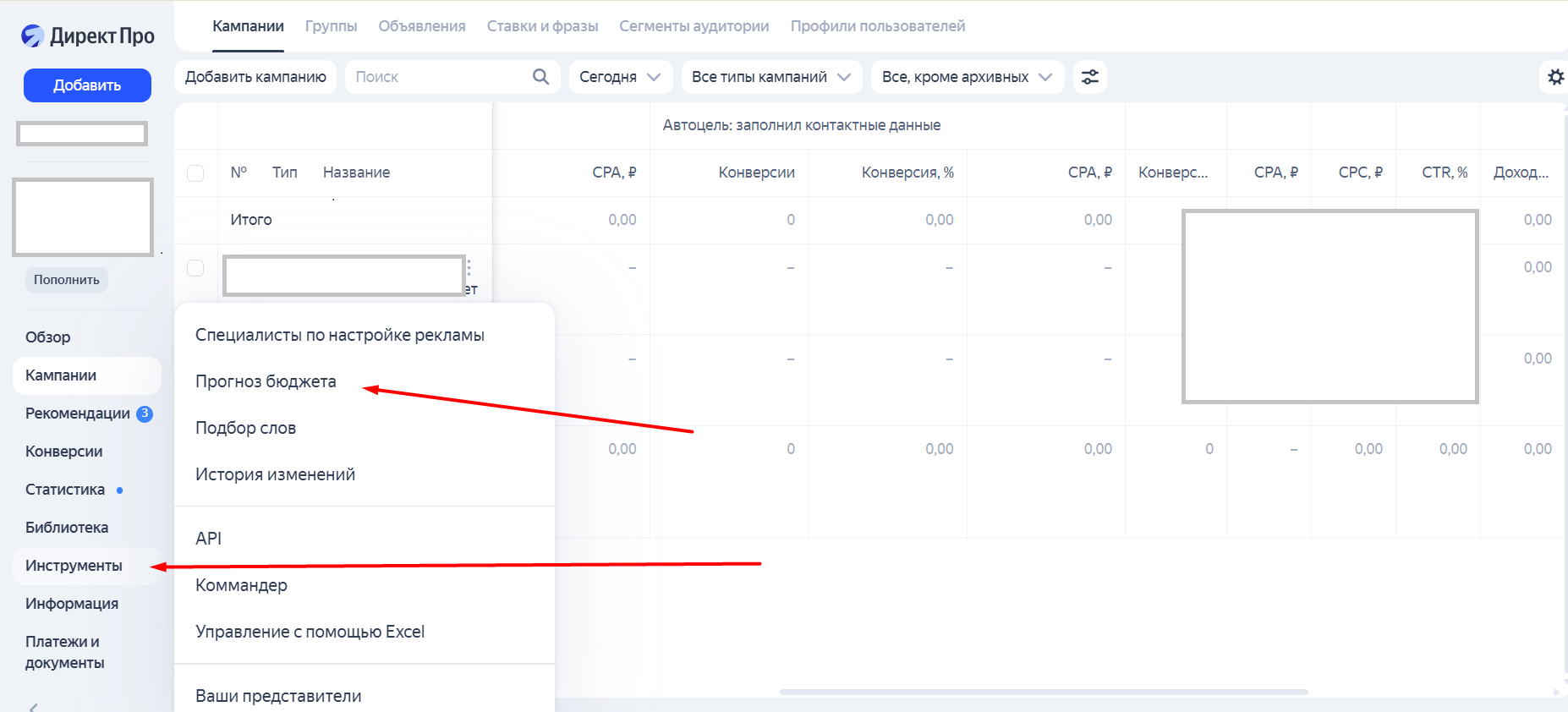Screen dimensions: 1568x712
Task: Open Все, кроме архивных status dropdown
Action: (x=968, y=77)
